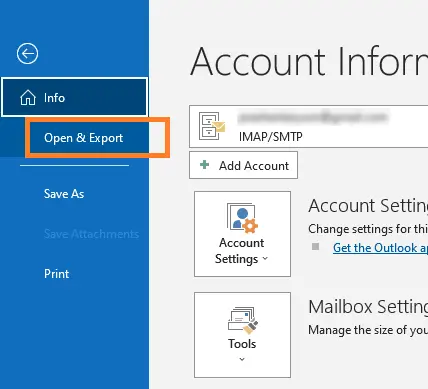Click the Change settings description text

click(368, 229)
